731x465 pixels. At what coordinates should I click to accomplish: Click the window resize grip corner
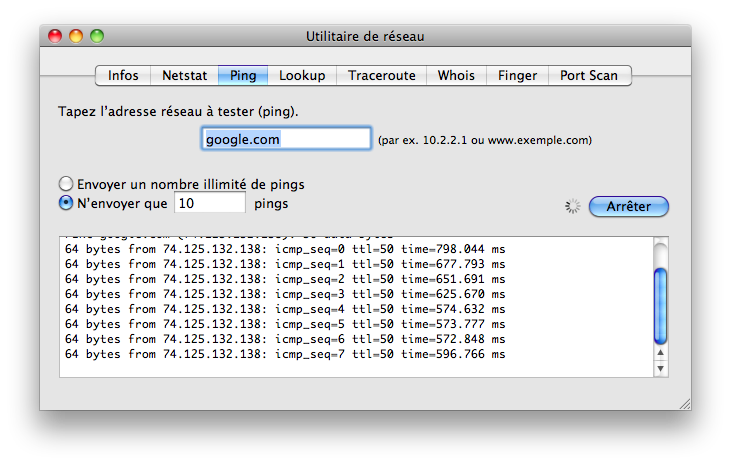click(x=684, y=403)
